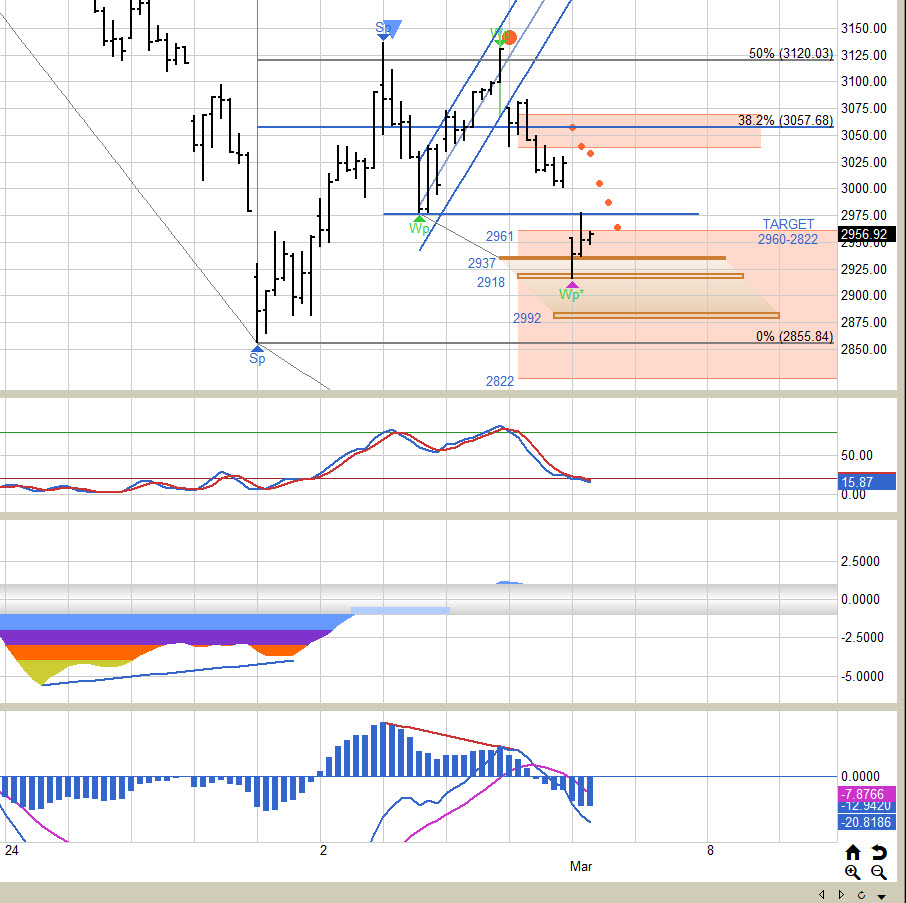Click the home icon to reset chart view

[x=853, y=852]
